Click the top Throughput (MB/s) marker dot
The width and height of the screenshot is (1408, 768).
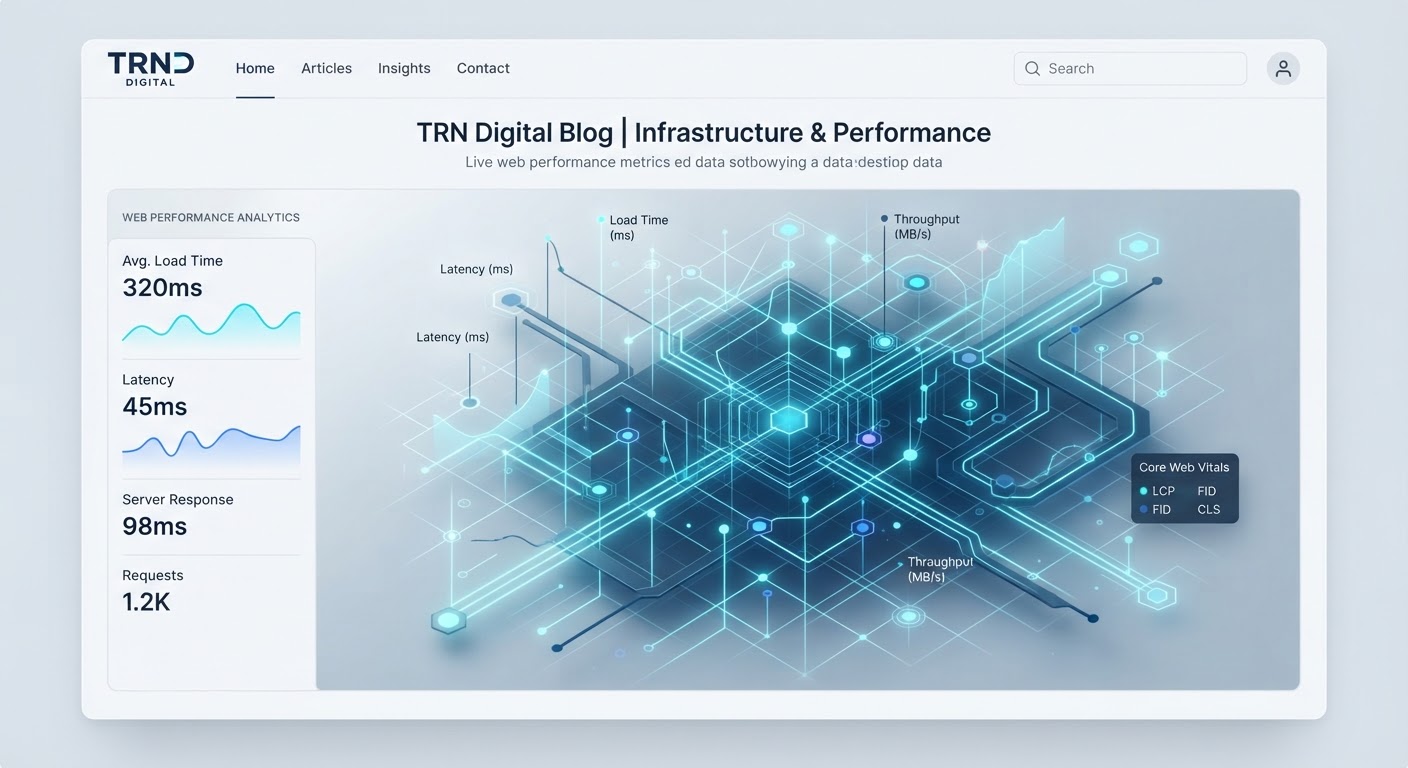(884, 218)
